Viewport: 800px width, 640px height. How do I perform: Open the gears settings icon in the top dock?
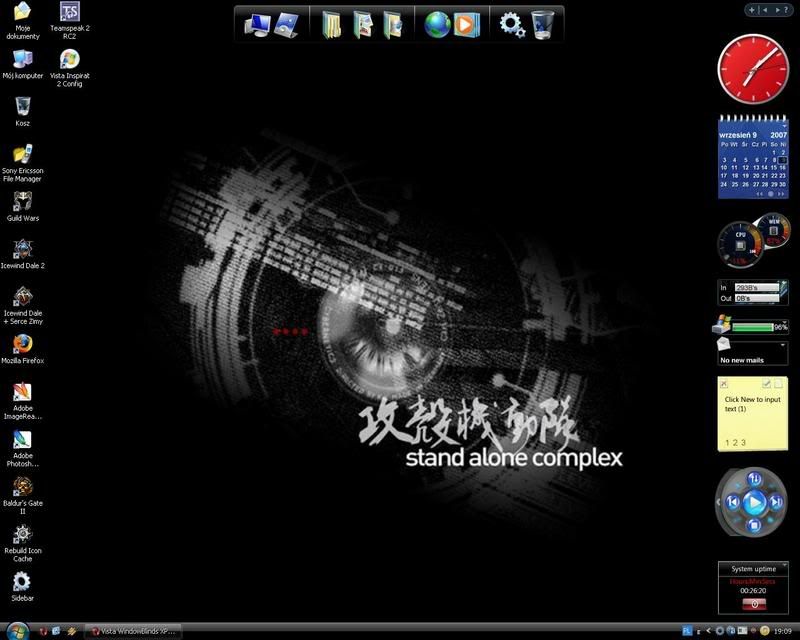coord(512,24)
